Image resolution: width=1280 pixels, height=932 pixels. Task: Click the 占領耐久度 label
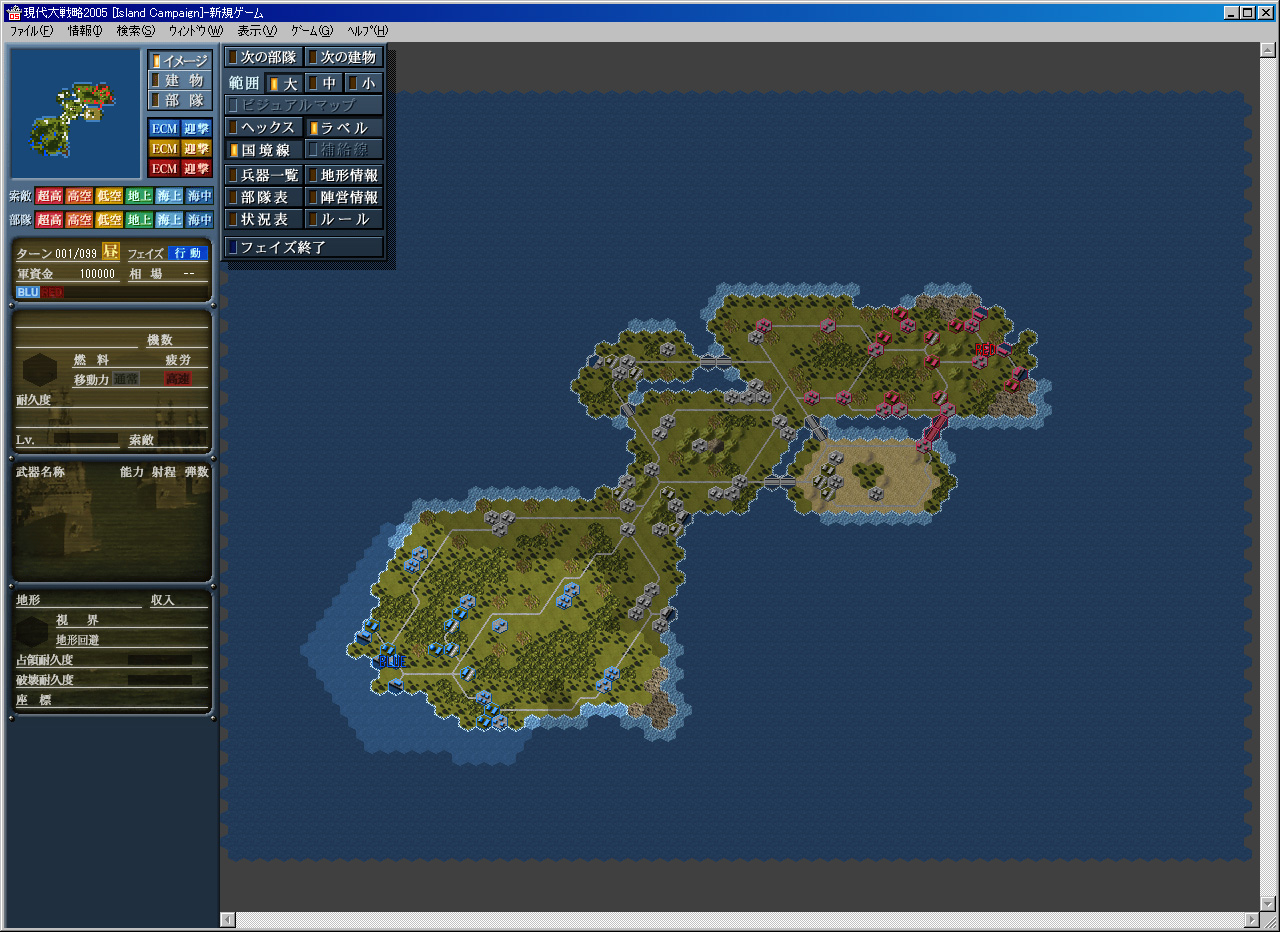(44, 660)
